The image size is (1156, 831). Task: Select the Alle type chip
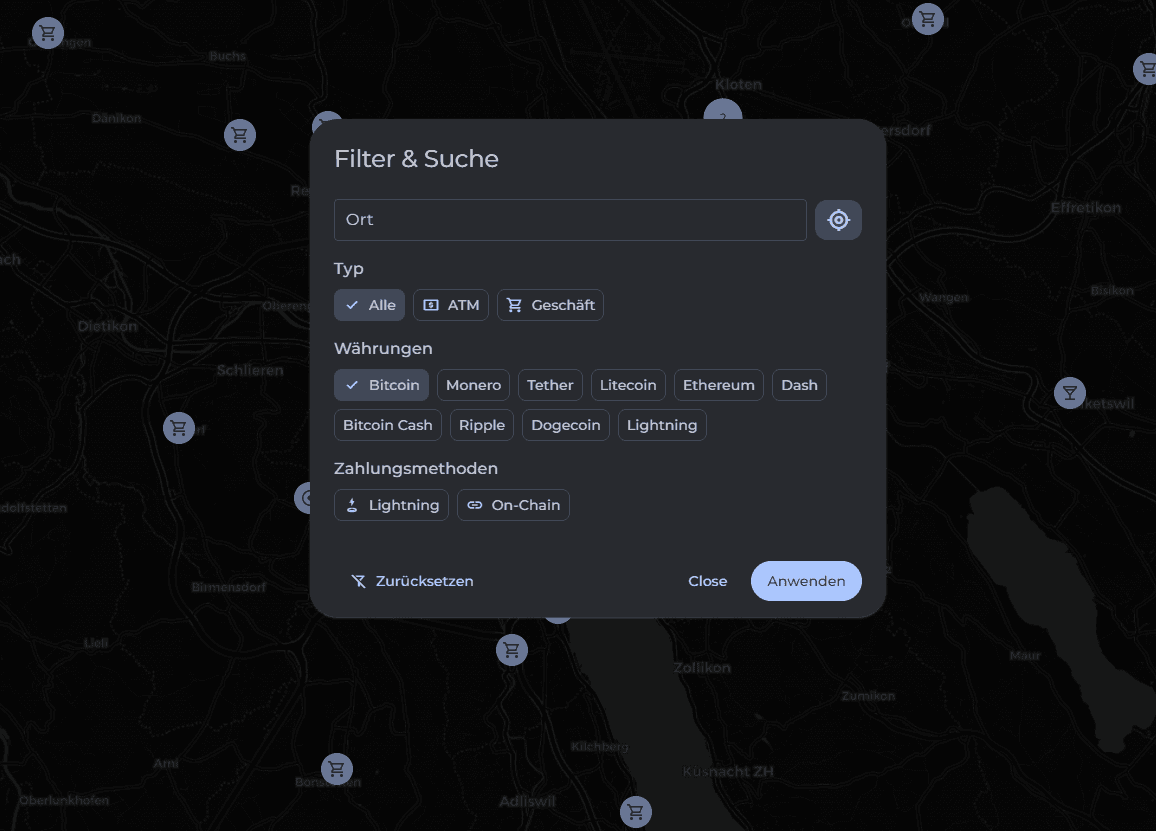click(369, 305)
